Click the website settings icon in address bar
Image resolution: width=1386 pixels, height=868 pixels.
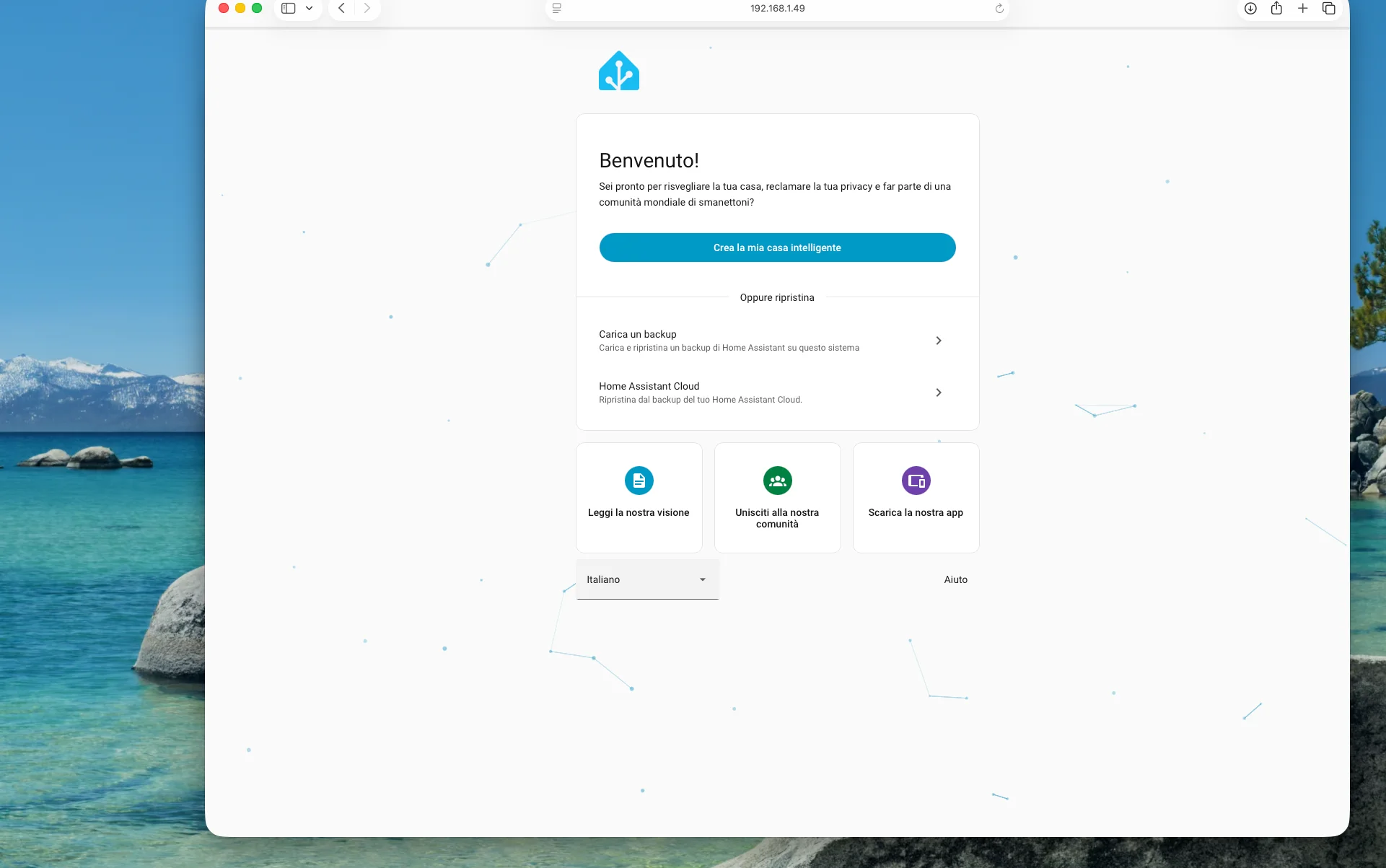(556, 9)
